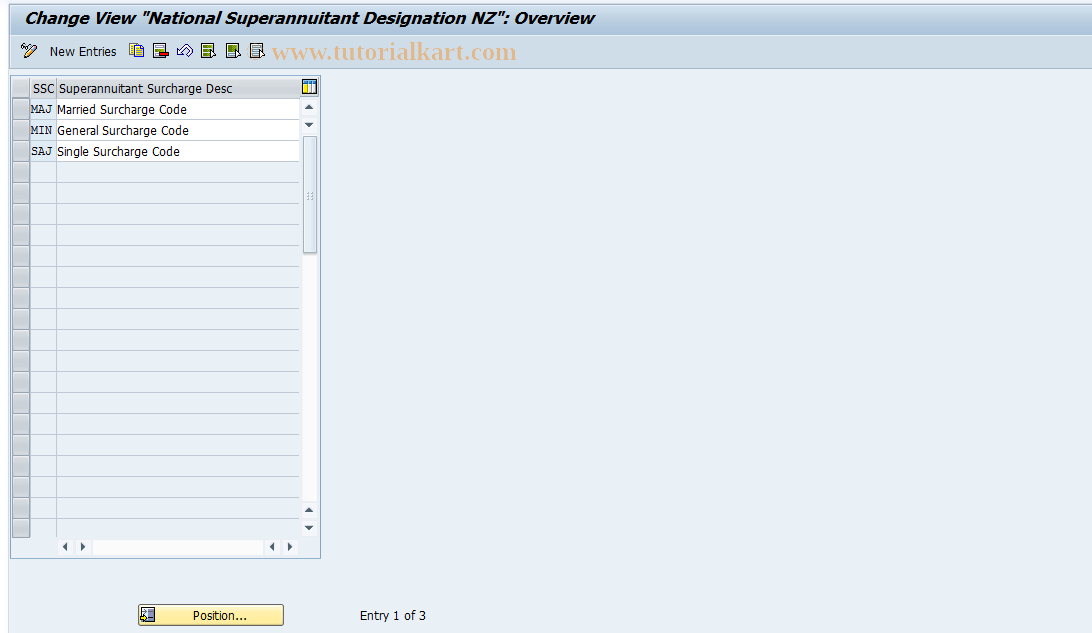This screenshot has width=1092, height=633.
Task: Click the bottom scroll down arrow of the table
Action: tap(309, 528)
